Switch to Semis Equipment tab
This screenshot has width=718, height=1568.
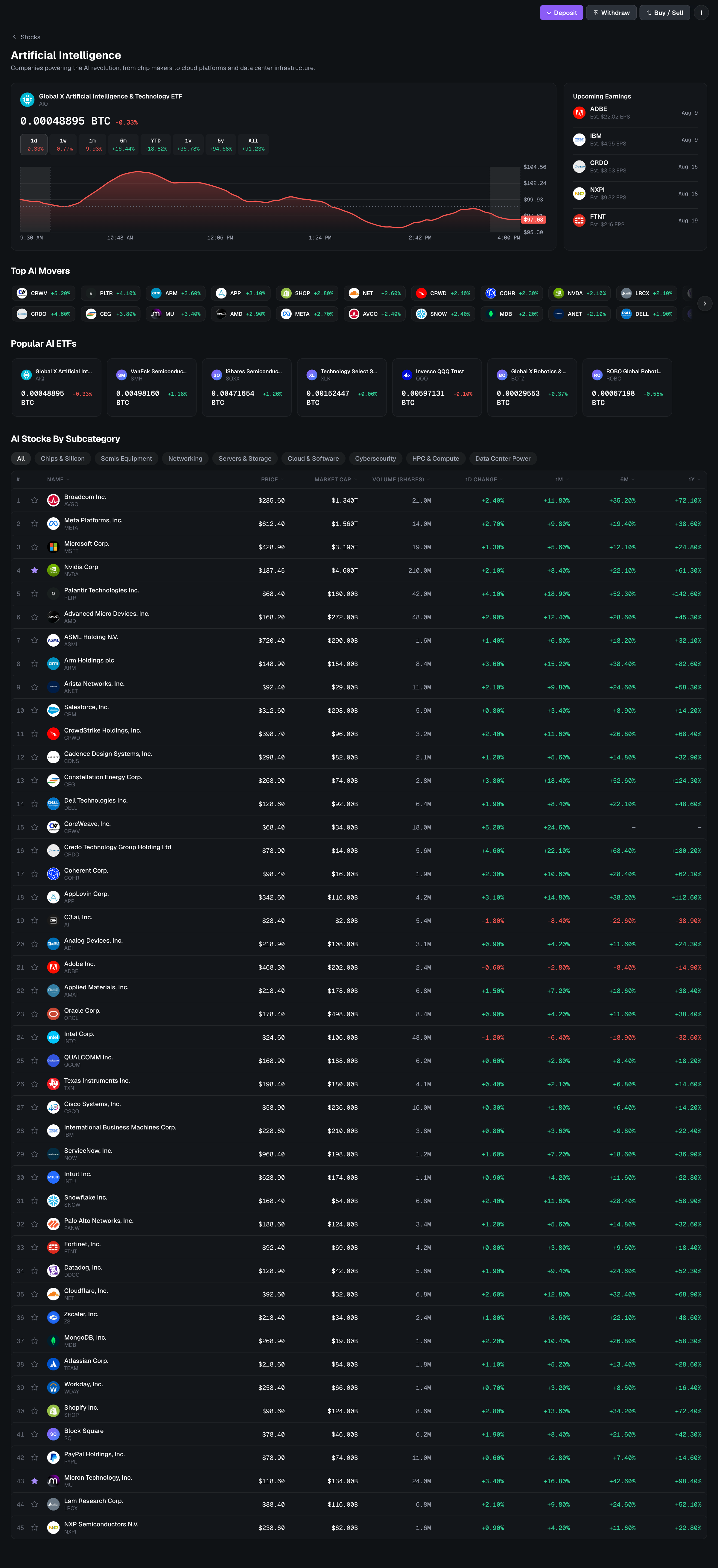[x=127, y=458]
